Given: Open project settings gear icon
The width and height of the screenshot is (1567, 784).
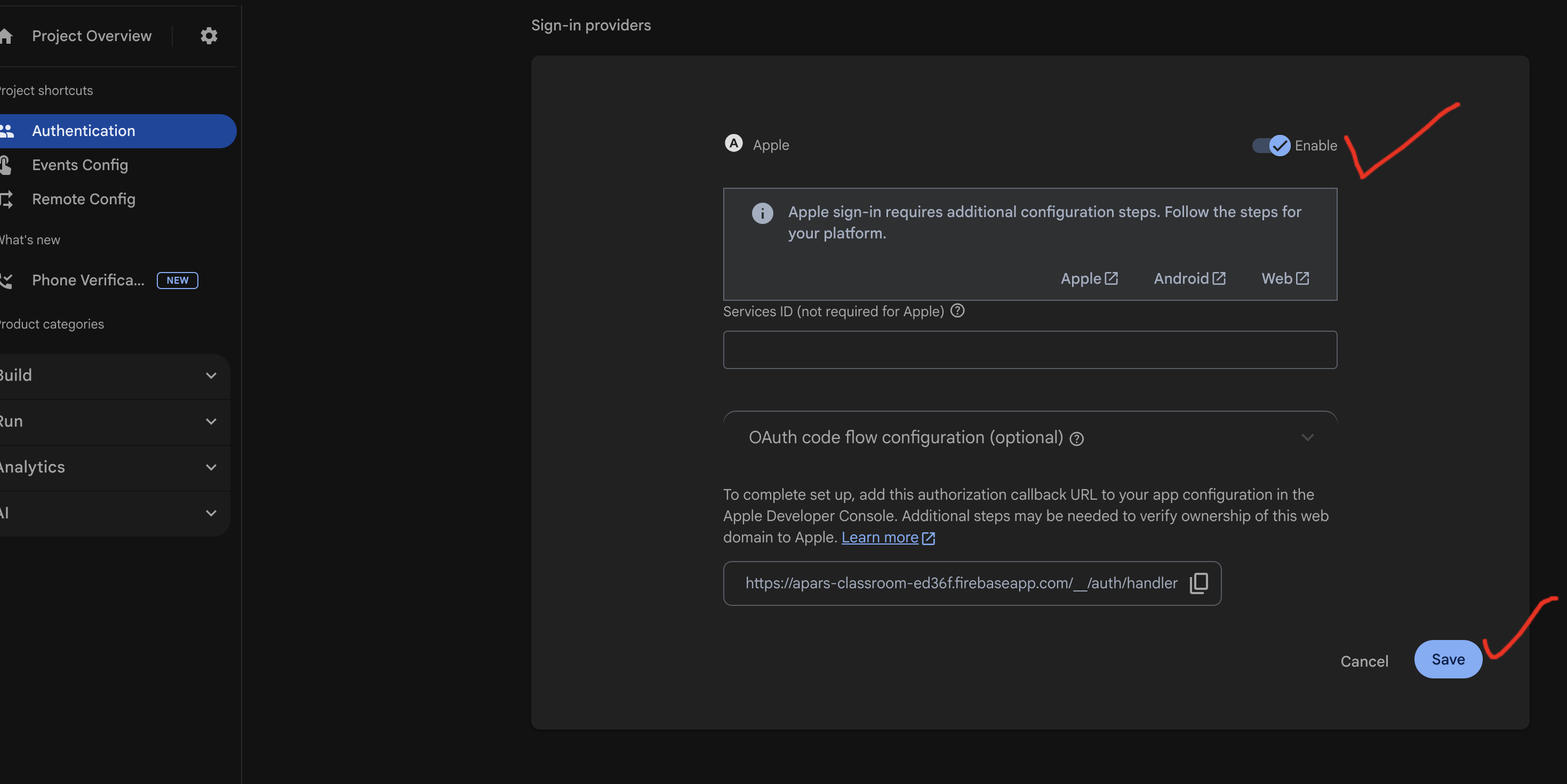Looking at the screenshot, I should pos(209,36).
